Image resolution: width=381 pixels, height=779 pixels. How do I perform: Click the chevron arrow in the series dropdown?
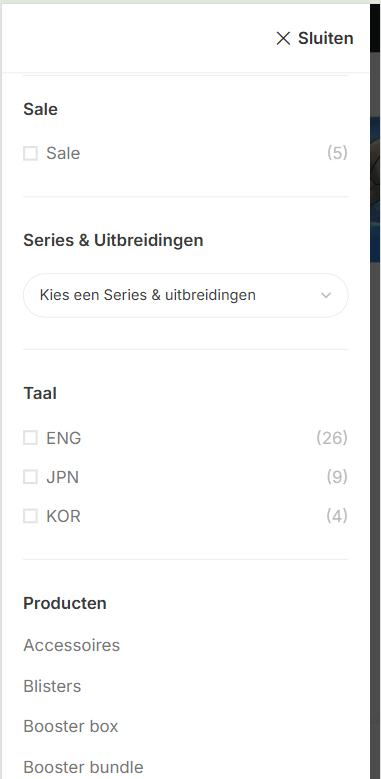[x=326, y=295]
